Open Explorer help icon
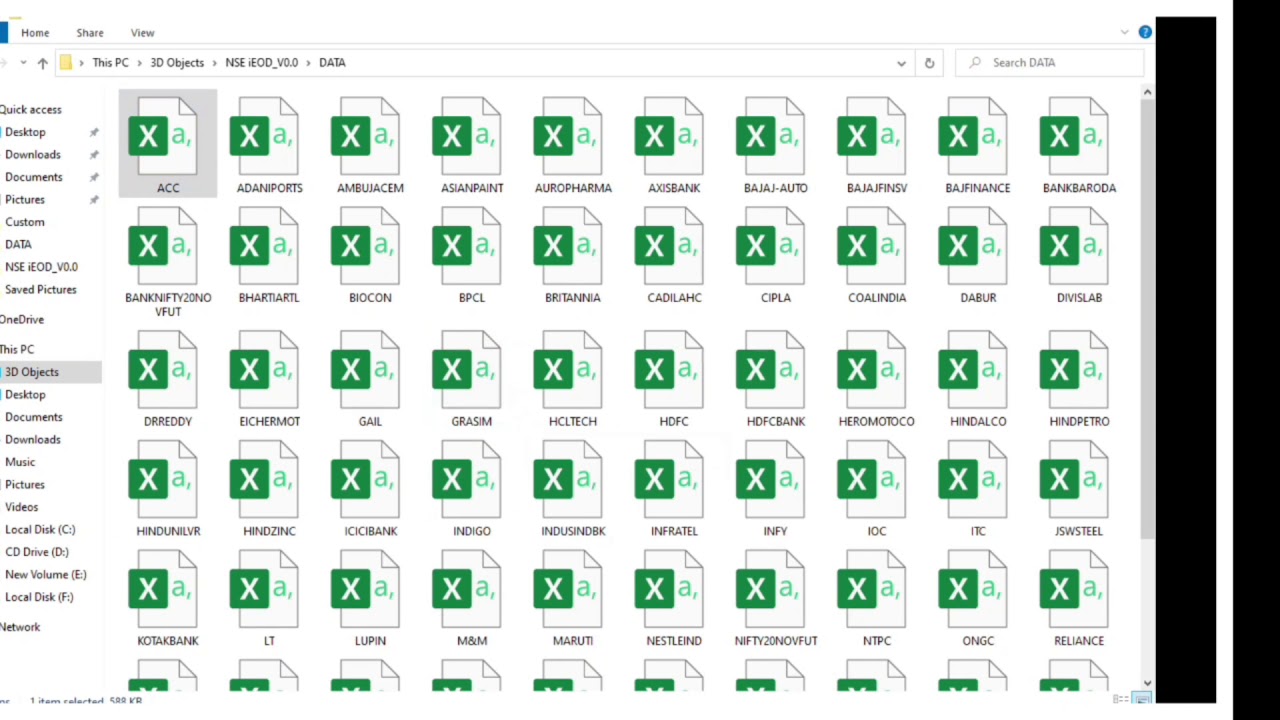 (x=1145, y=32)
